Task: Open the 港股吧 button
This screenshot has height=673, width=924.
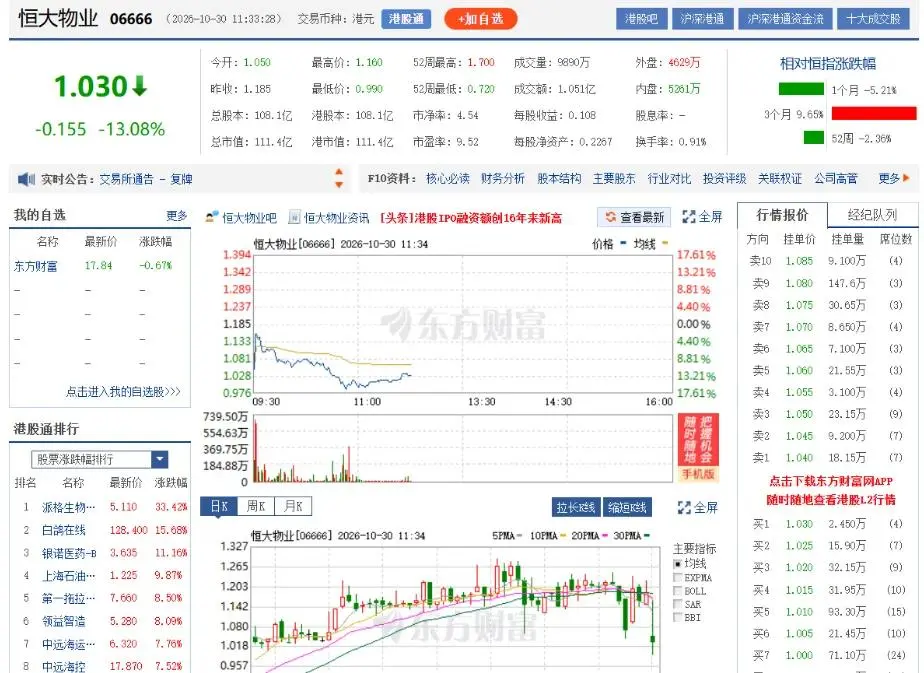Action: (x=641, y=19)
